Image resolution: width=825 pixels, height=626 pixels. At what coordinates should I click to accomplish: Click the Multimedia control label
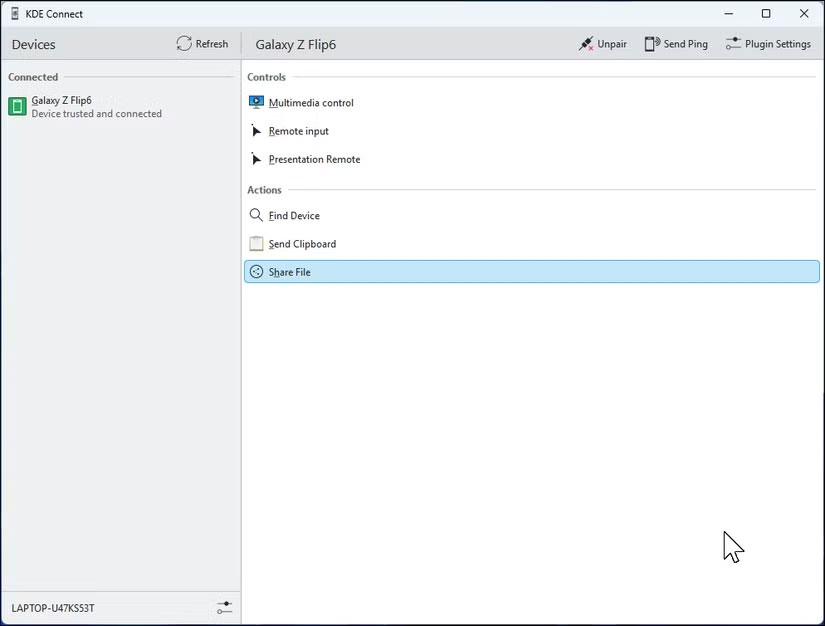pos(311,103)
